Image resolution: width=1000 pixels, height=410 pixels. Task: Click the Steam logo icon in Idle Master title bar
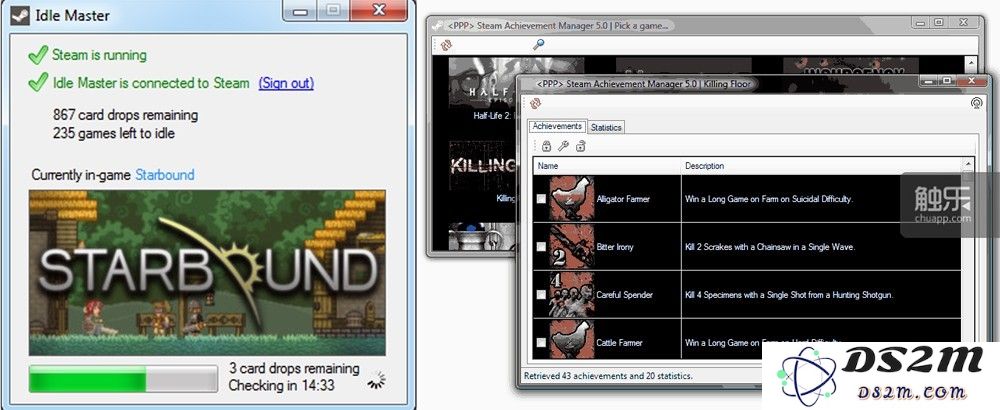pos(20,15)
